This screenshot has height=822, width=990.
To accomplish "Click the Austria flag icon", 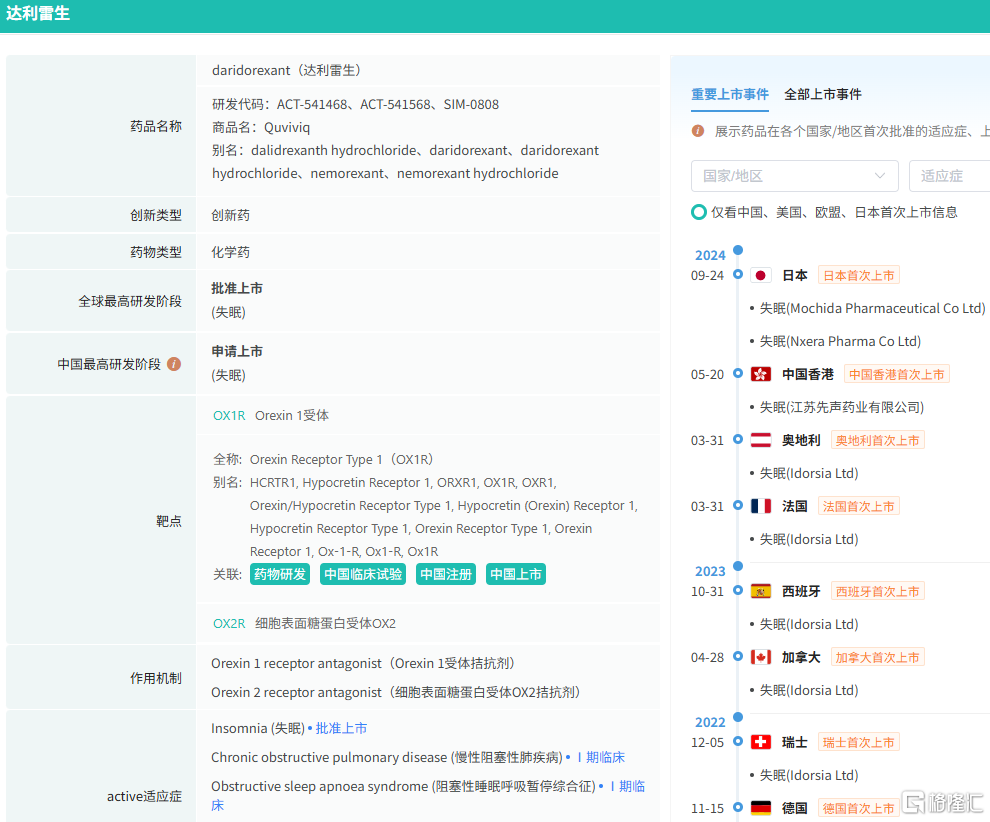I will (760, 440).
